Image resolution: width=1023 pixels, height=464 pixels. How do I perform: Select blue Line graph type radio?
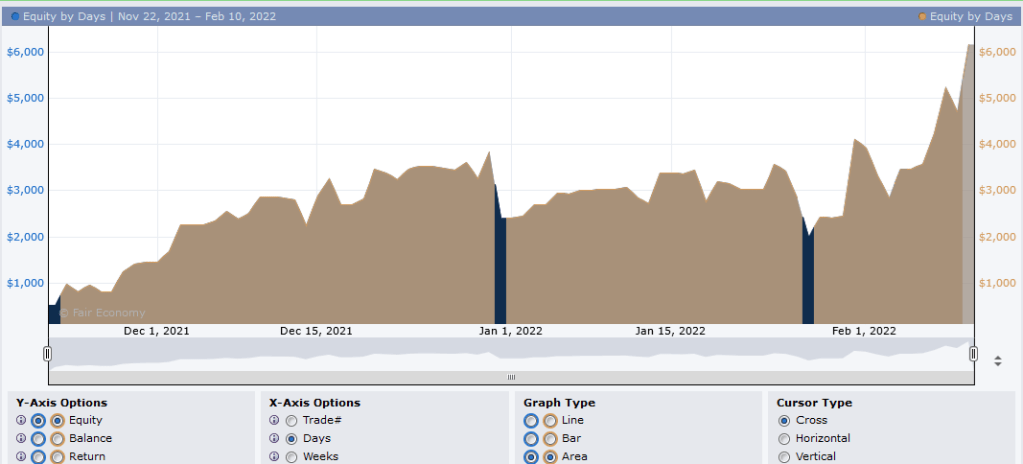531,421
